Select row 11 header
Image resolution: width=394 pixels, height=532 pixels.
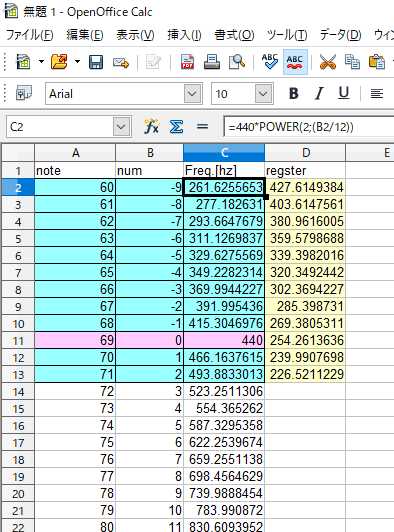click(x=18, y=340)
